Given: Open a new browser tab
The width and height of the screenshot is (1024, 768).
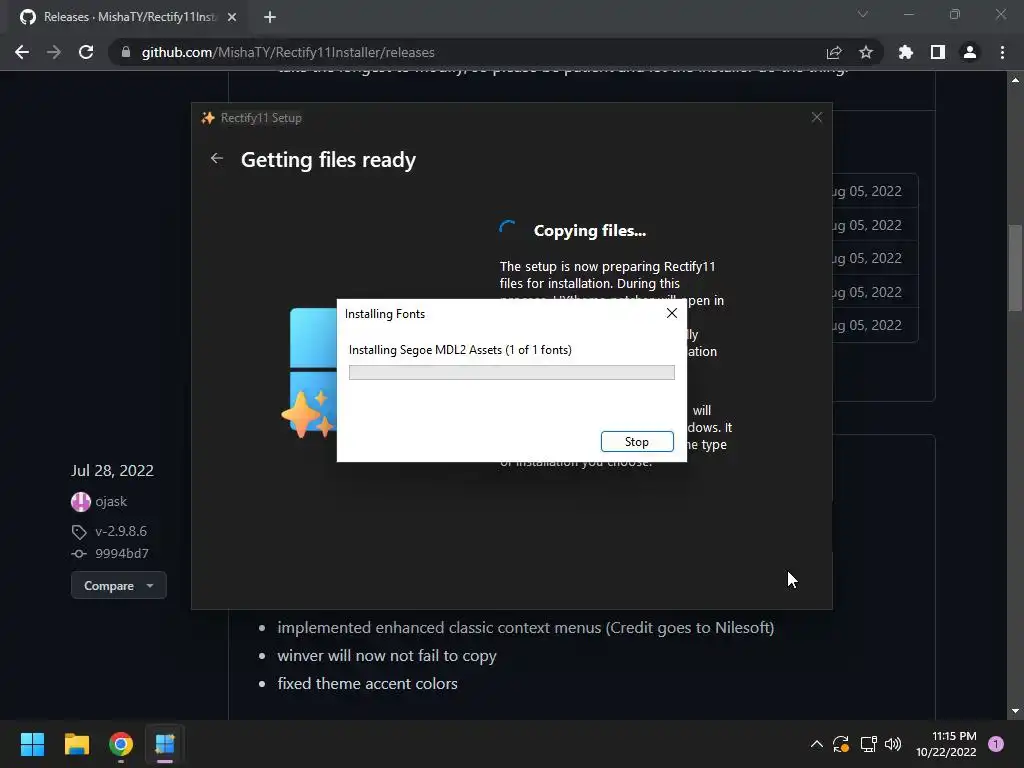Looking at the screenshot, I should (270, 17).
